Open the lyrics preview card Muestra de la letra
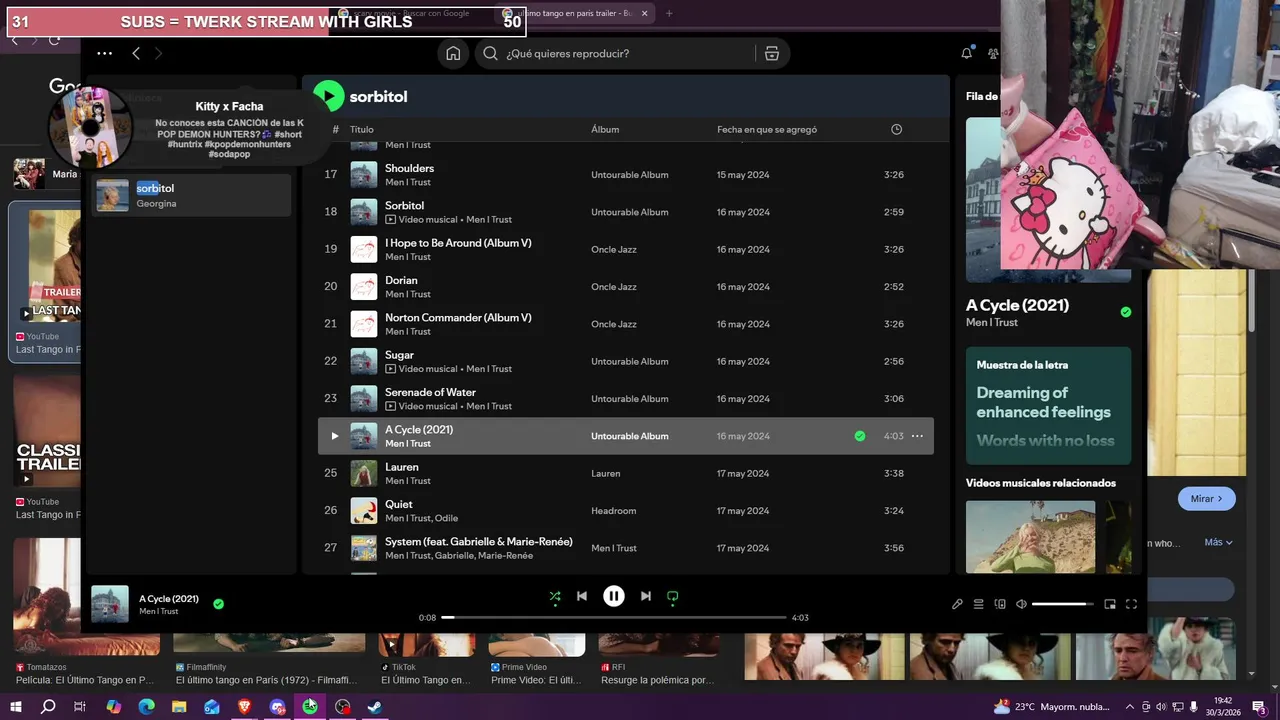The width and height of the screenshot is (1280, 720). click(x=1048, y=405)
